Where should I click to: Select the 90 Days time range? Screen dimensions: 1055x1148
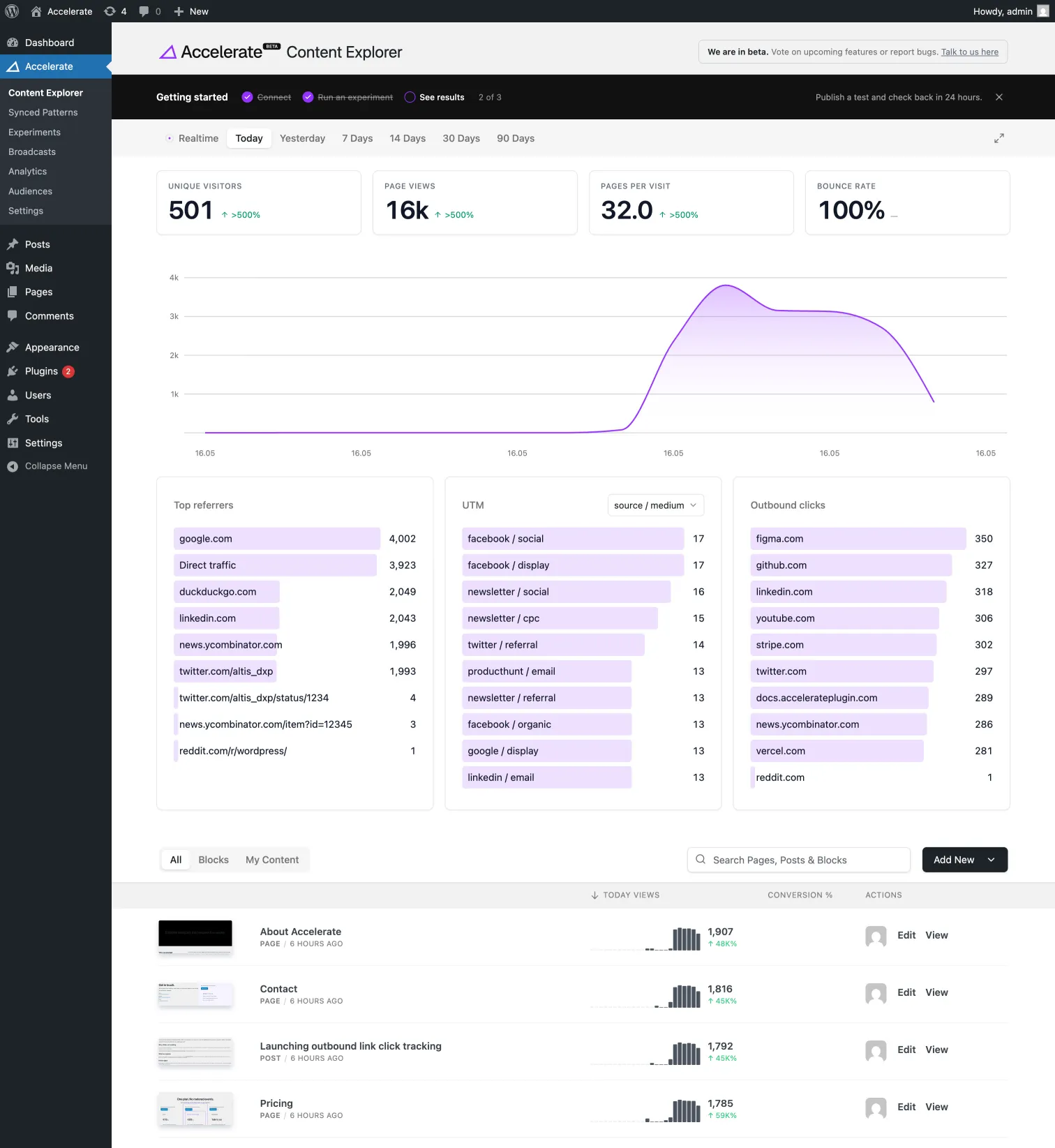coord(516,138)
